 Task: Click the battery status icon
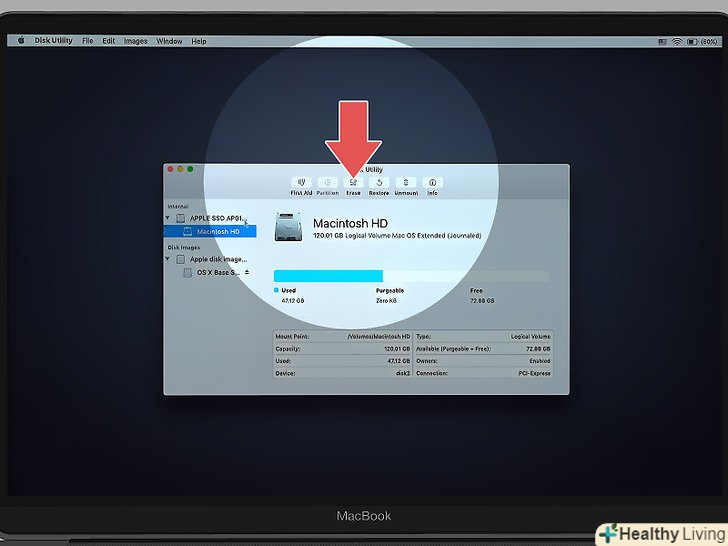tap(692, 42)
